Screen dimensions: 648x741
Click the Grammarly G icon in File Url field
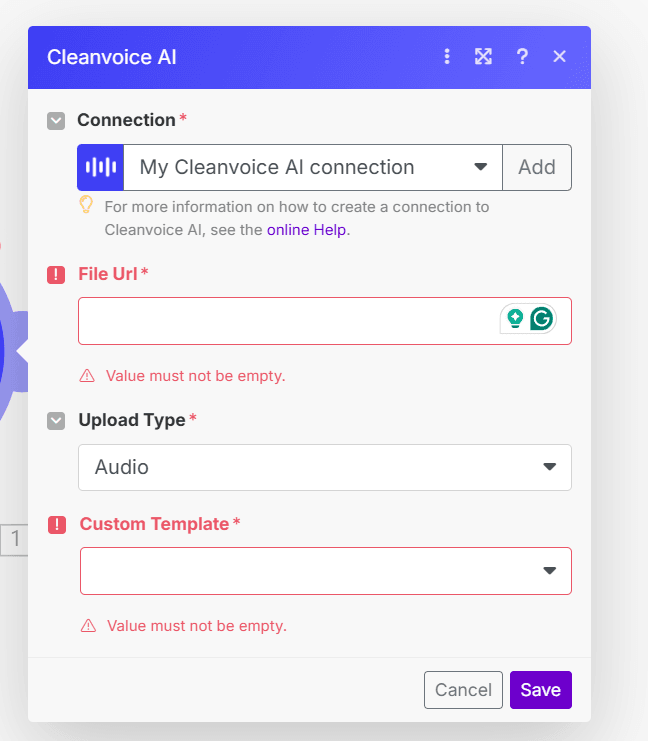click(542, 319)
